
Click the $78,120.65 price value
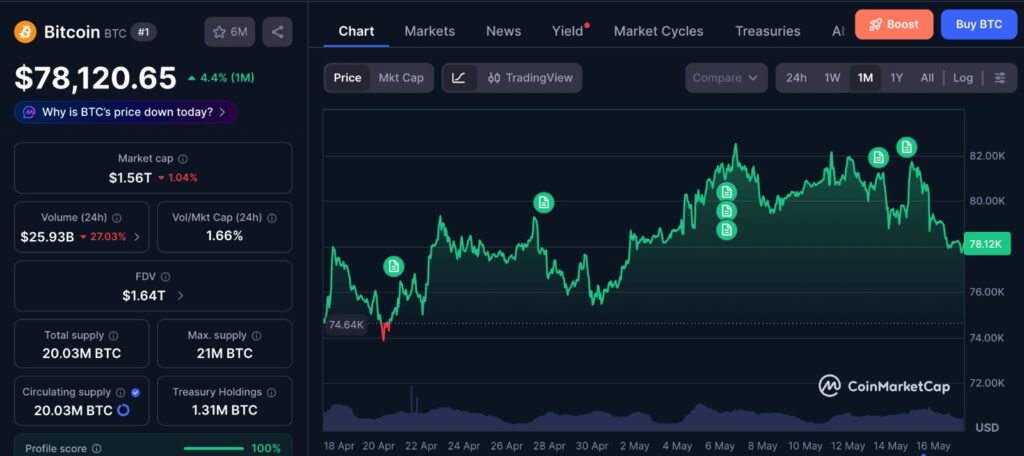pos(96,78)
